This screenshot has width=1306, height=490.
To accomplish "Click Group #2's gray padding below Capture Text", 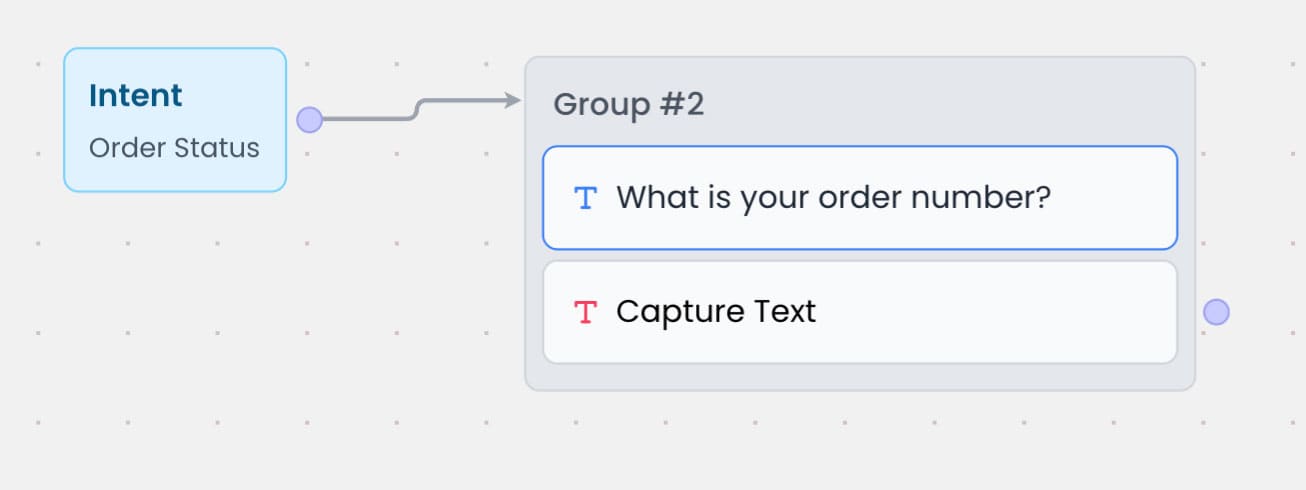I will (860, 376).
